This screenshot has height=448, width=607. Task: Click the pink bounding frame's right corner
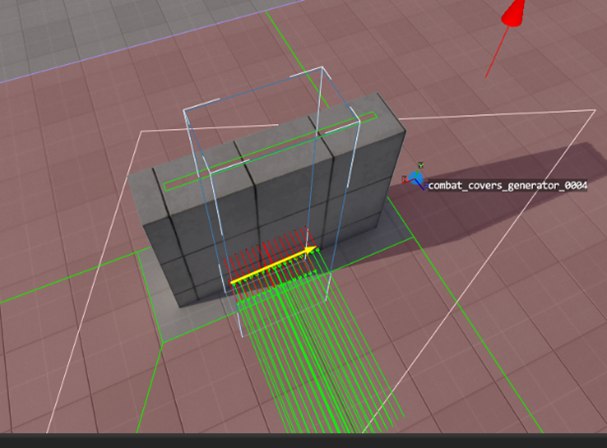click(595, 111)
